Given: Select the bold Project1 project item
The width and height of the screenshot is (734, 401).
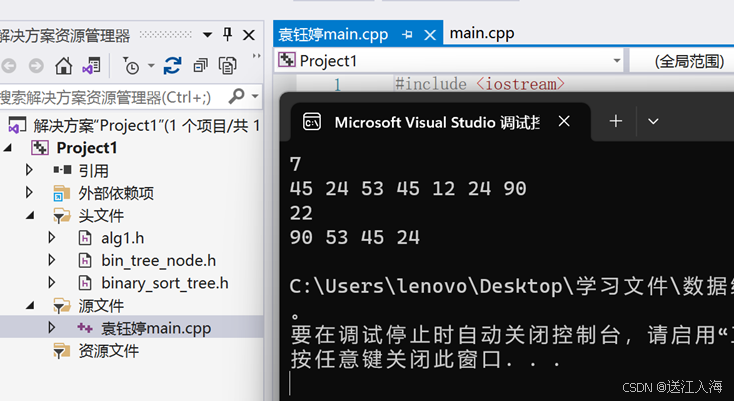Looking at the screenshot, I should coord(87,148).
